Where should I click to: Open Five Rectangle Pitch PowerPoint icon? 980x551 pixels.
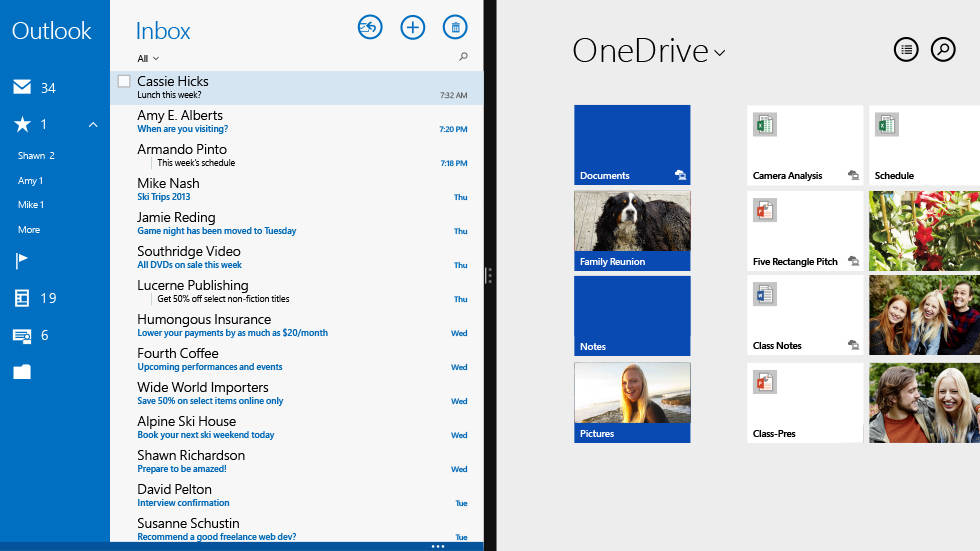tap(764, 211)
